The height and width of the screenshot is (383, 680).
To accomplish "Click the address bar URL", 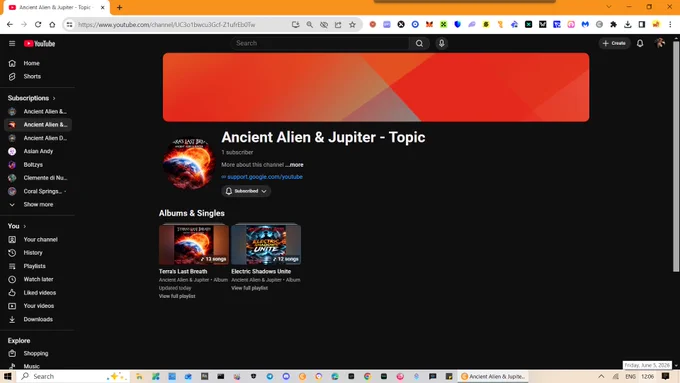I will pyautogui.click(x=167, y=25).
